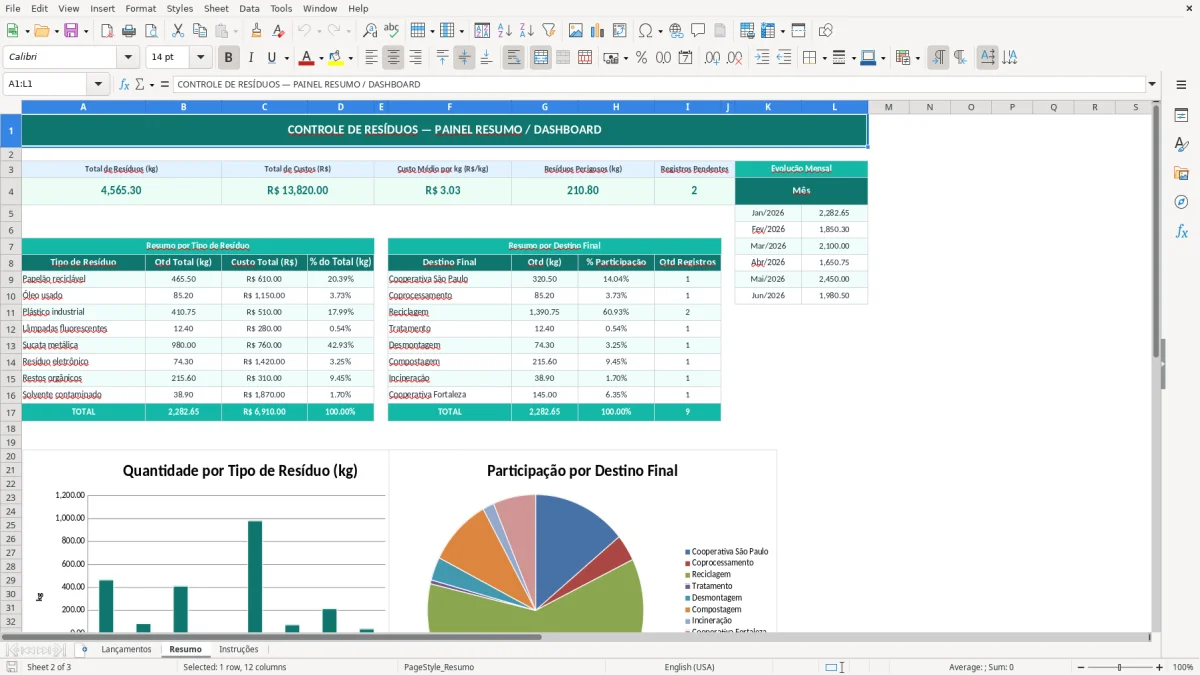Toggle Align Right
The image size is (1200, 675).
[x=416, y=58]
